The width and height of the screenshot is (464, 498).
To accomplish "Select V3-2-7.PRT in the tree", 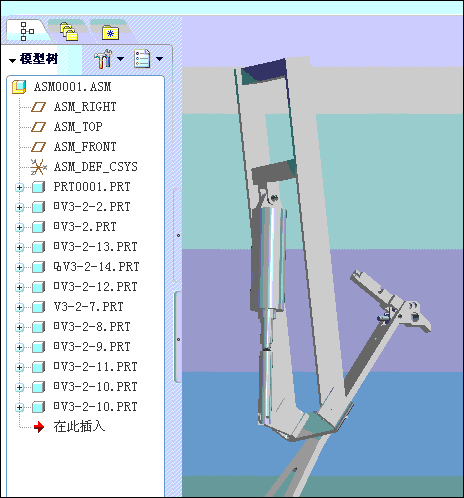I will [x=88, y=307].
